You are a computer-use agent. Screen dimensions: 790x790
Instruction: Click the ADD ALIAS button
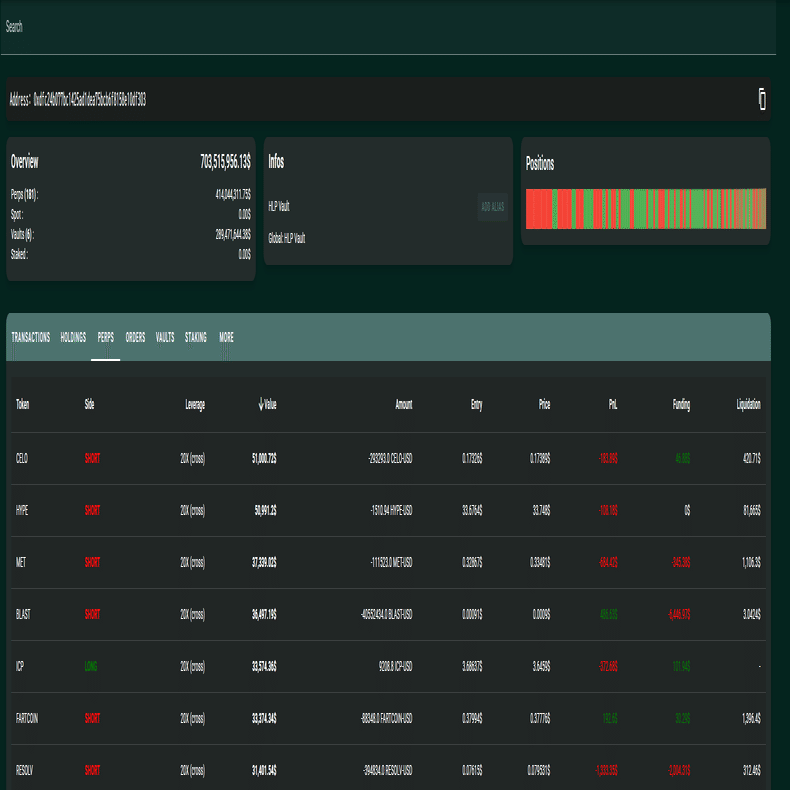click(492, 207)
